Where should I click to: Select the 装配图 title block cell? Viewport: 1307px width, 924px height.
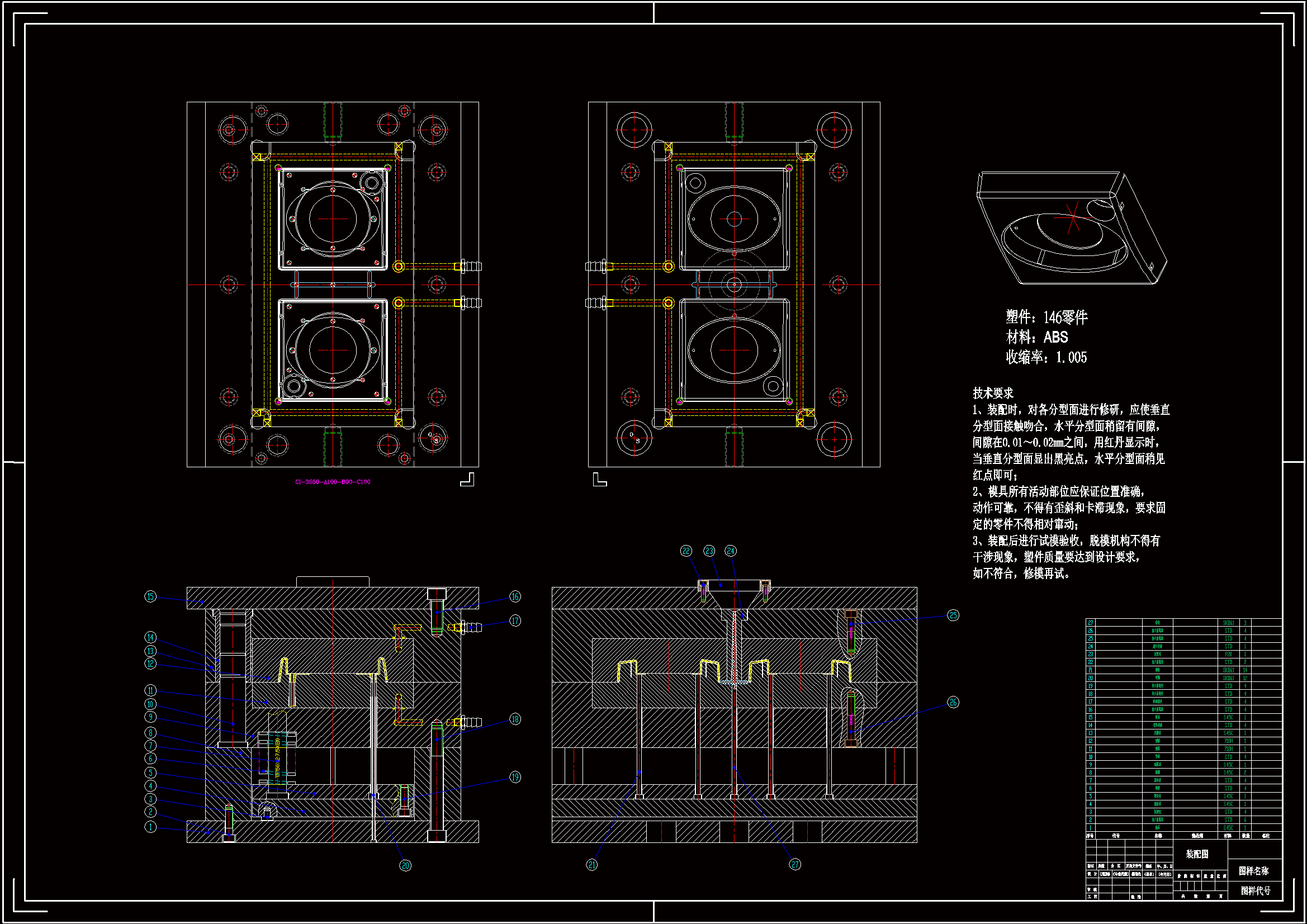(x=1197, y=854)
